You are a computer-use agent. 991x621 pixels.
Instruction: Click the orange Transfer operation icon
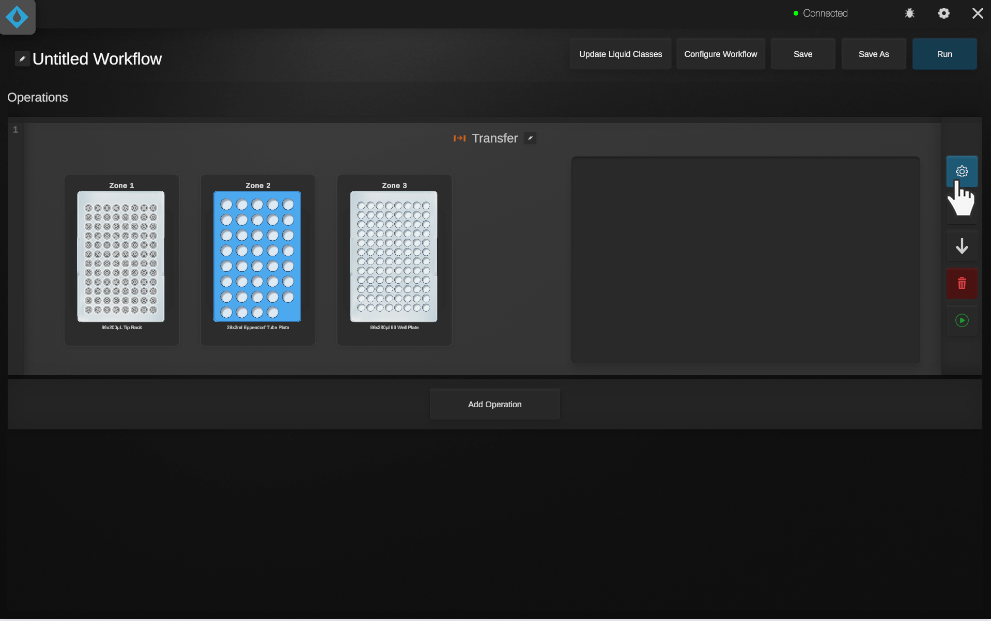pos(459,138)
